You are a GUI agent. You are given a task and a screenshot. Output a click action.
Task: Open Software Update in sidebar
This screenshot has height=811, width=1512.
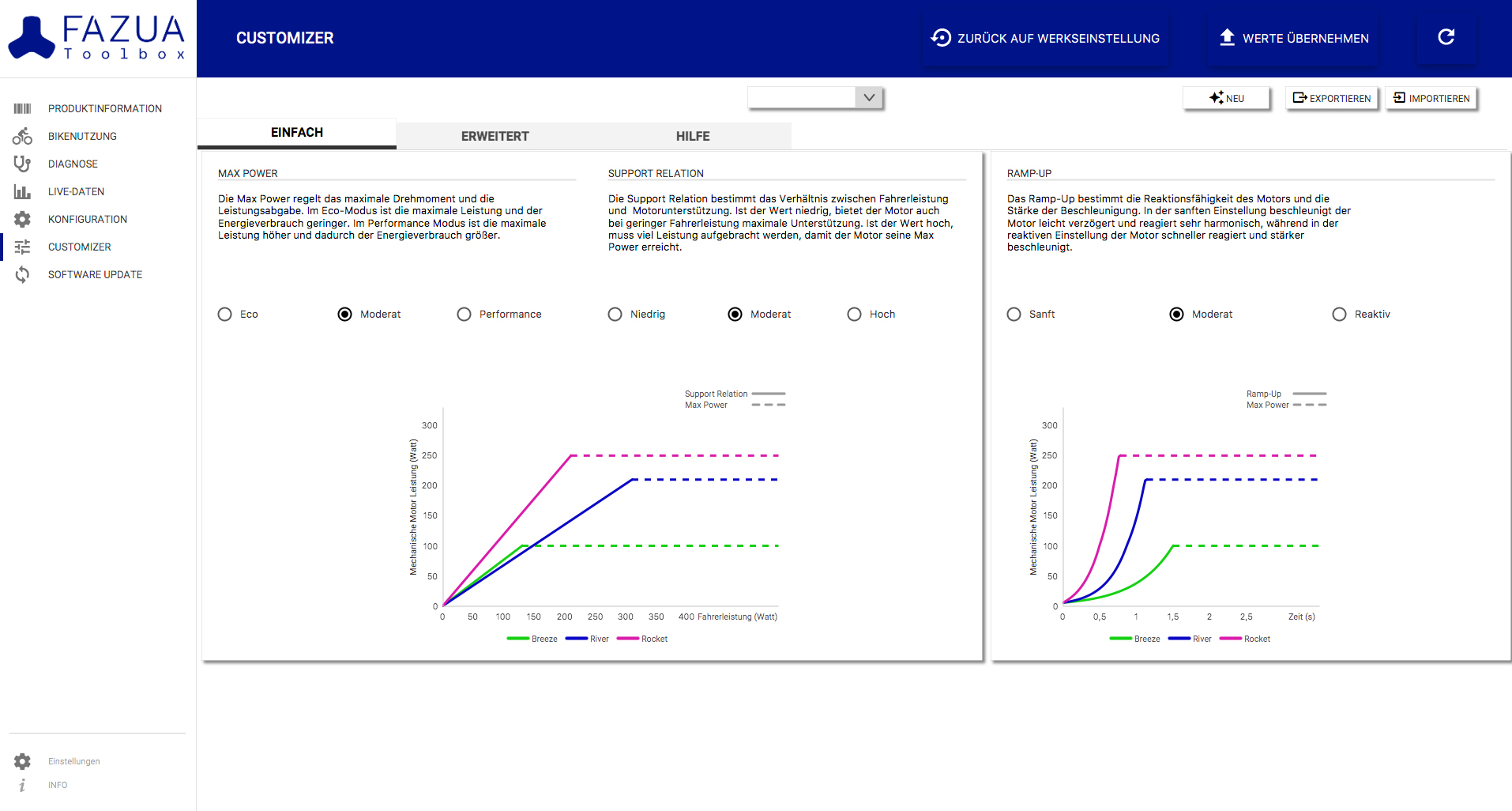(97, 274)
